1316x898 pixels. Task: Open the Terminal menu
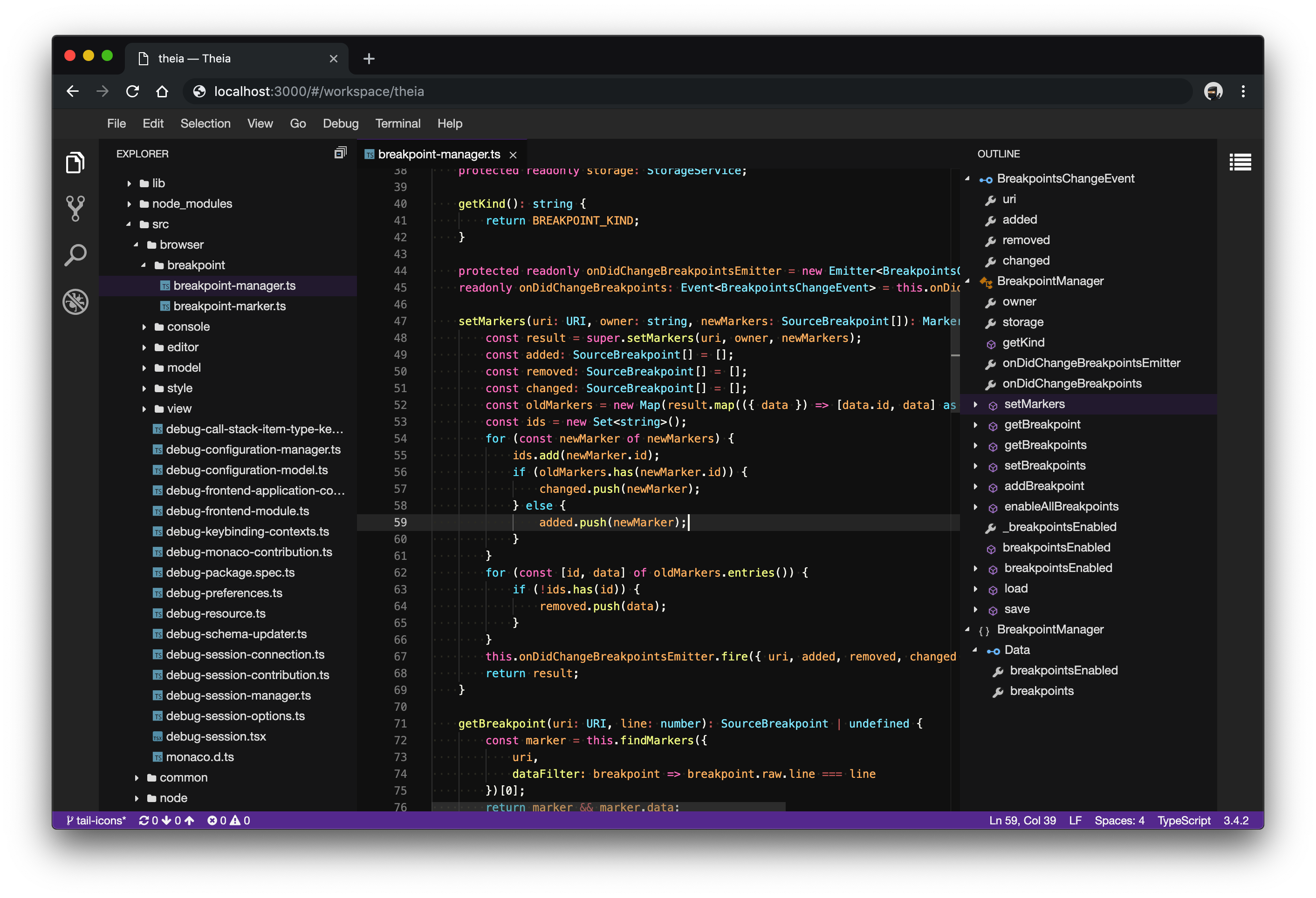coord(398,123)
